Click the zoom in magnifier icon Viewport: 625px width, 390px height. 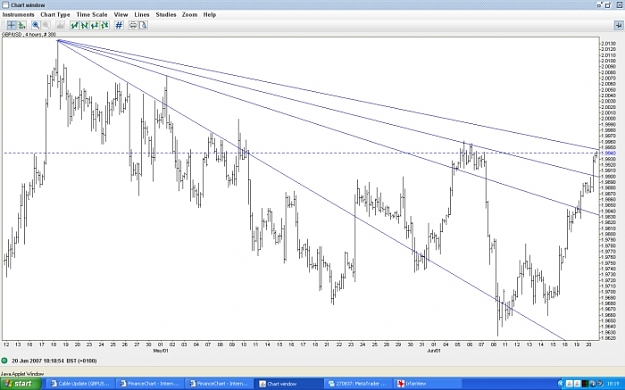click(x=35, y=26)
